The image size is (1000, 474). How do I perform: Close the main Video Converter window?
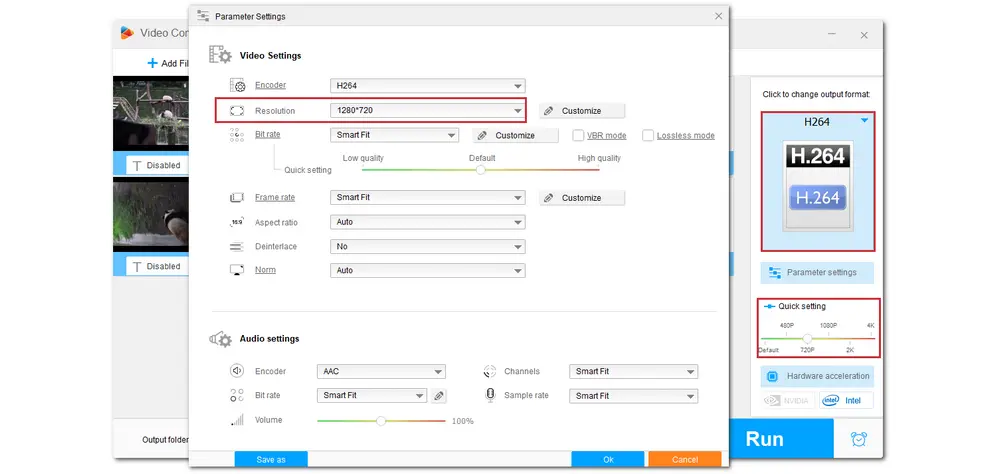864,35
